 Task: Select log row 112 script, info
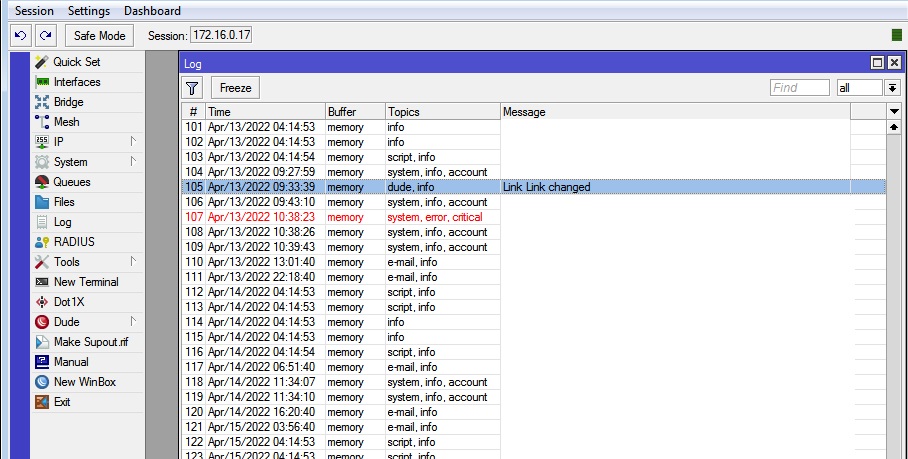533,292
